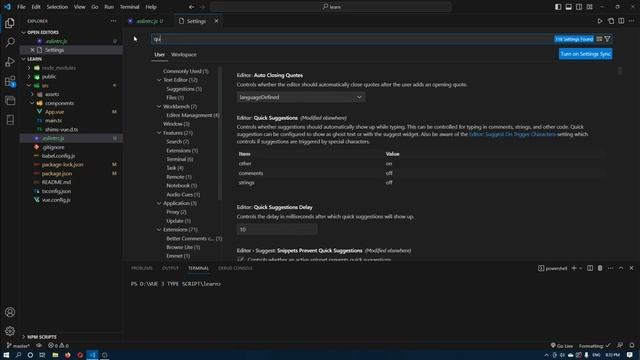Screen dimensions: 640x360
Task: Close the Settings editor tab
Action: (x=216, y=21)
